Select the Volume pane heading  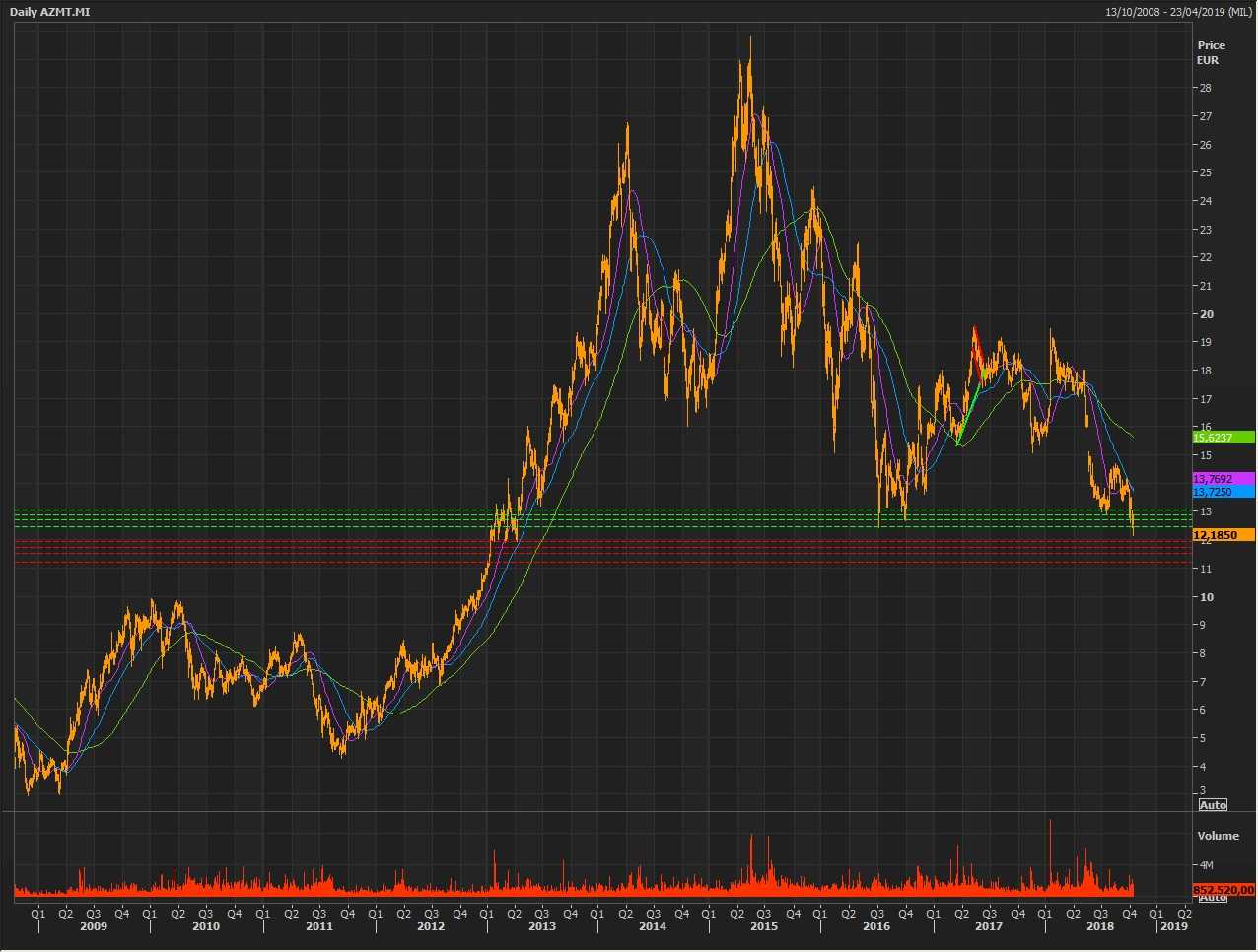[x=1218, y=836]
